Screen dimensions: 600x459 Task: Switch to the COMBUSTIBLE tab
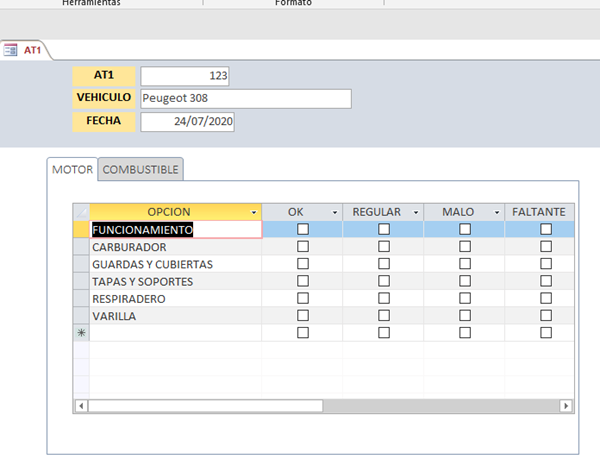pos(141,170)
